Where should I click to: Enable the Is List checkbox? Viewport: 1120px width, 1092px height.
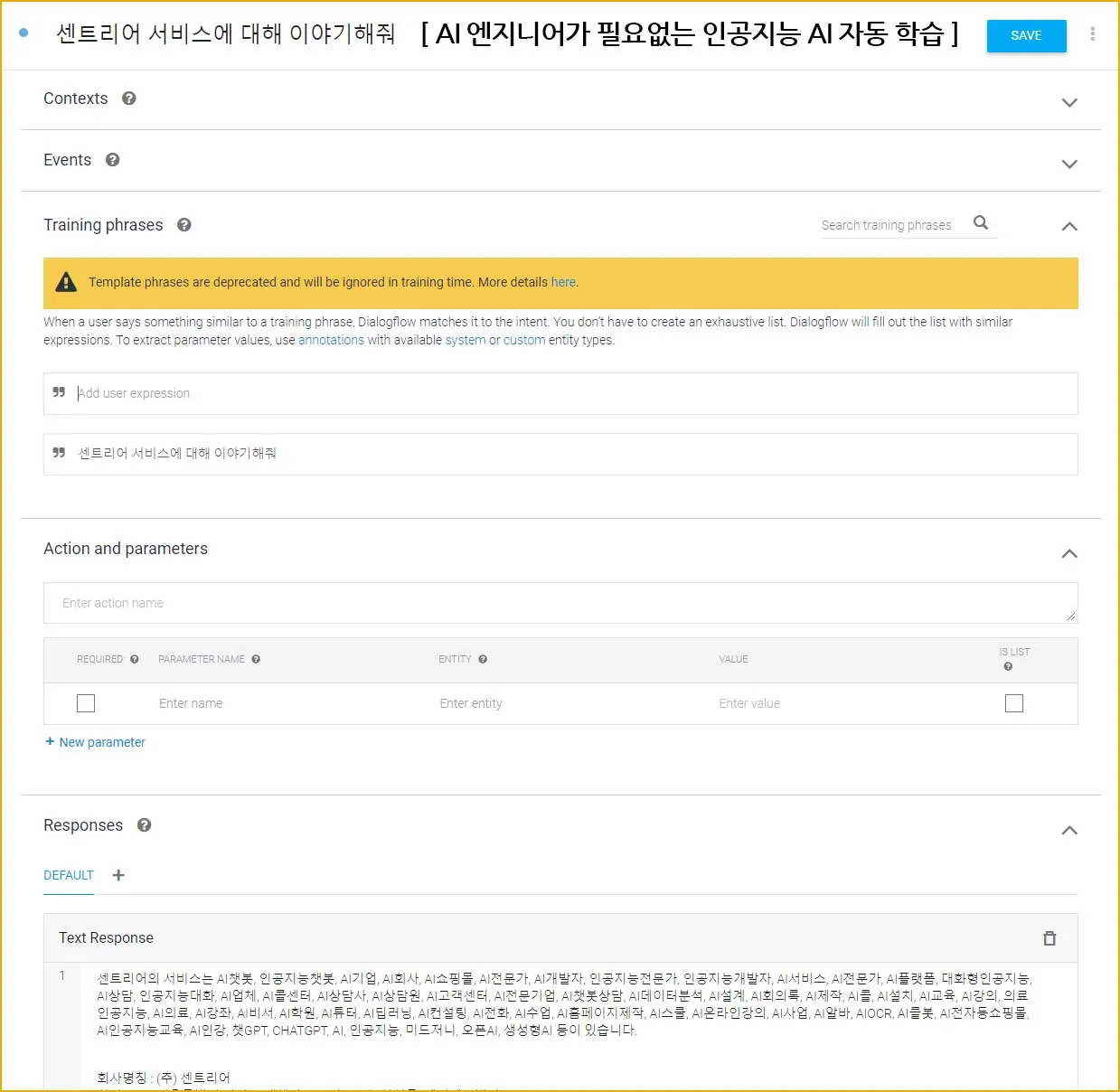tap(1014, 703)
